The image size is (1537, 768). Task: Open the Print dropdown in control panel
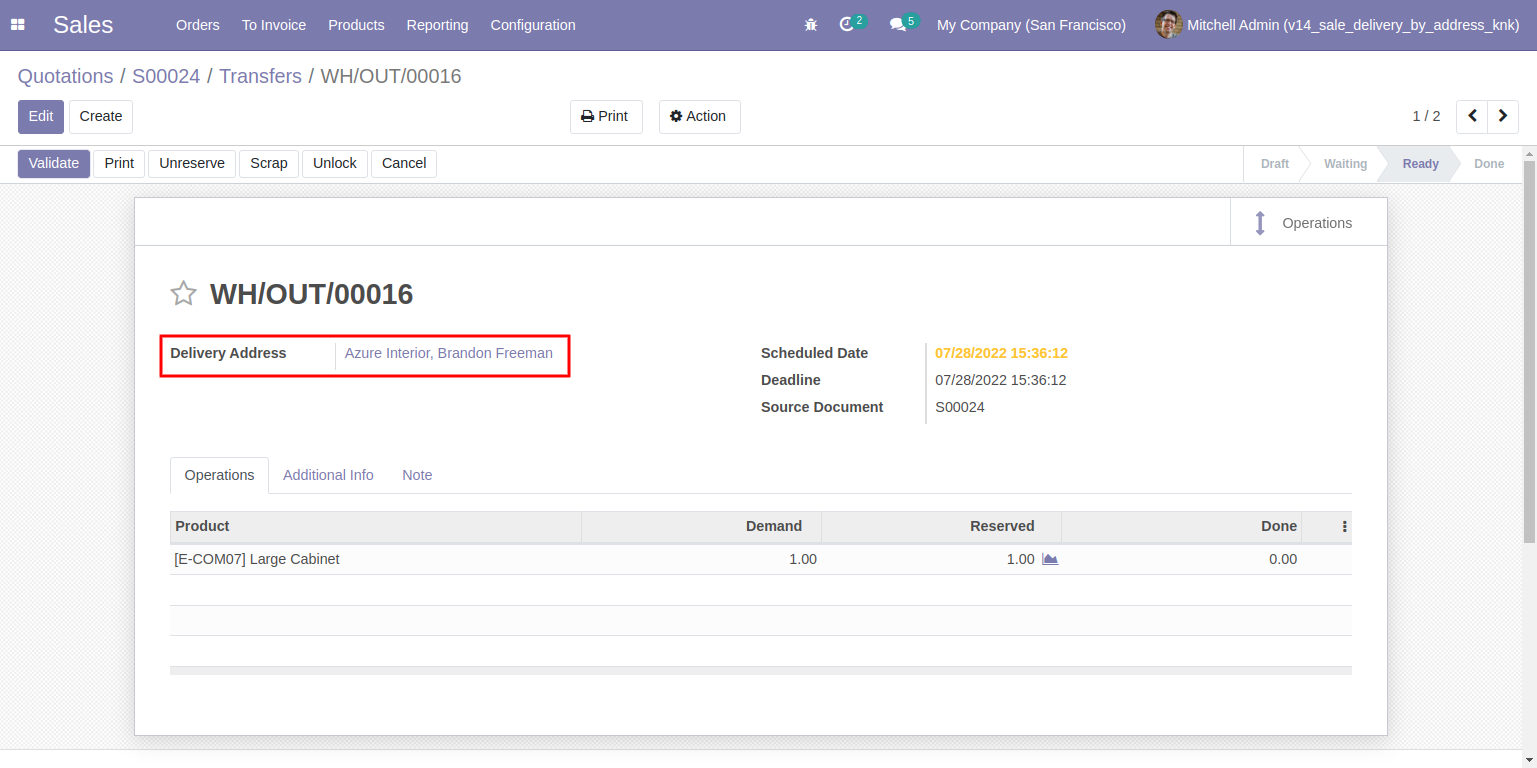coord(606,116)
